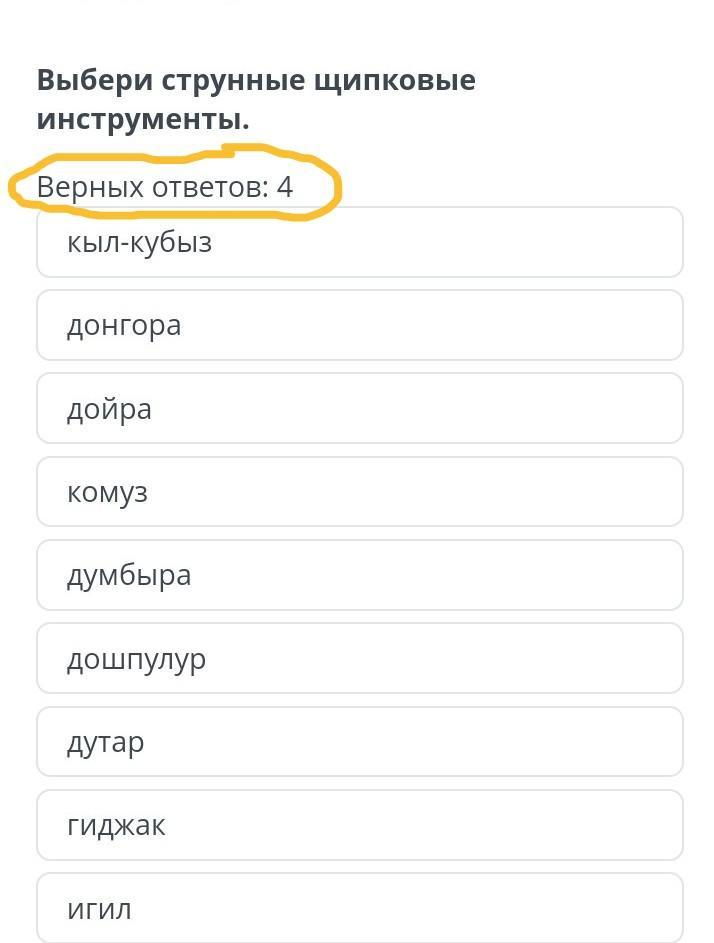
Task: Mark думбыра as a correct answer
Action: pos(359,576)
